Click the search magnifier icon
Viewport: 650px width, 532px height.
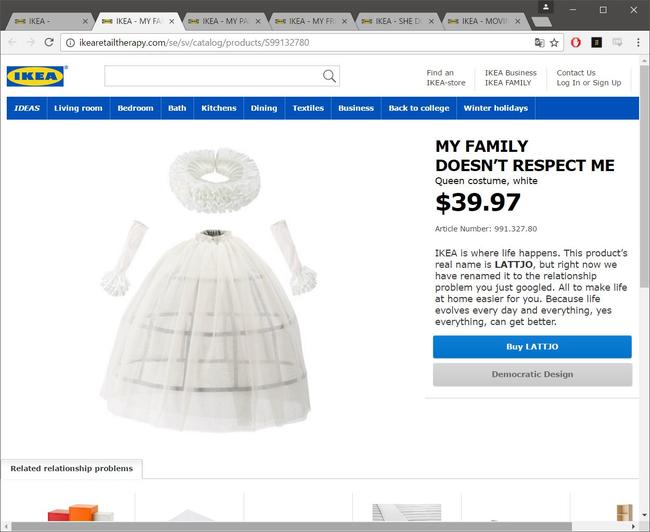click(329, 76)
